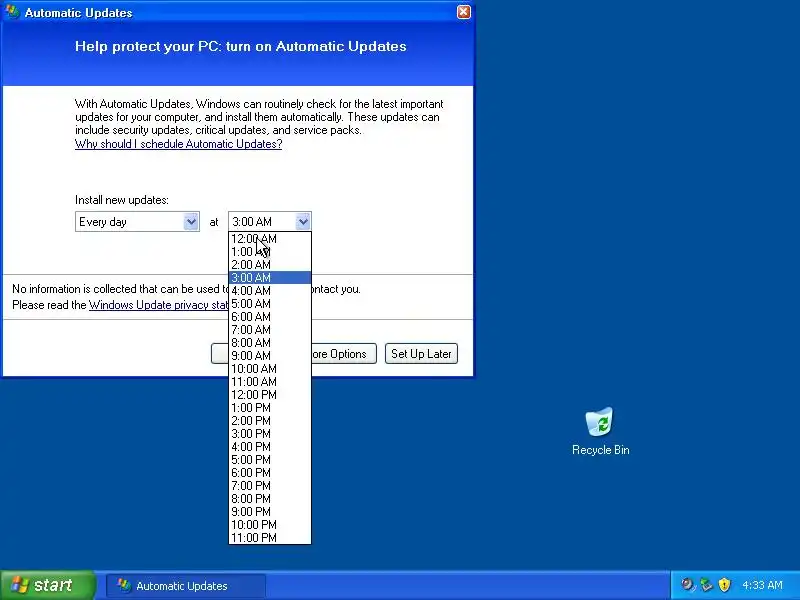This screenshot has height=600, width=800.
Task: Select 4:00 AM in the time list
Action: pyautogui.click(x=269, y=291)
